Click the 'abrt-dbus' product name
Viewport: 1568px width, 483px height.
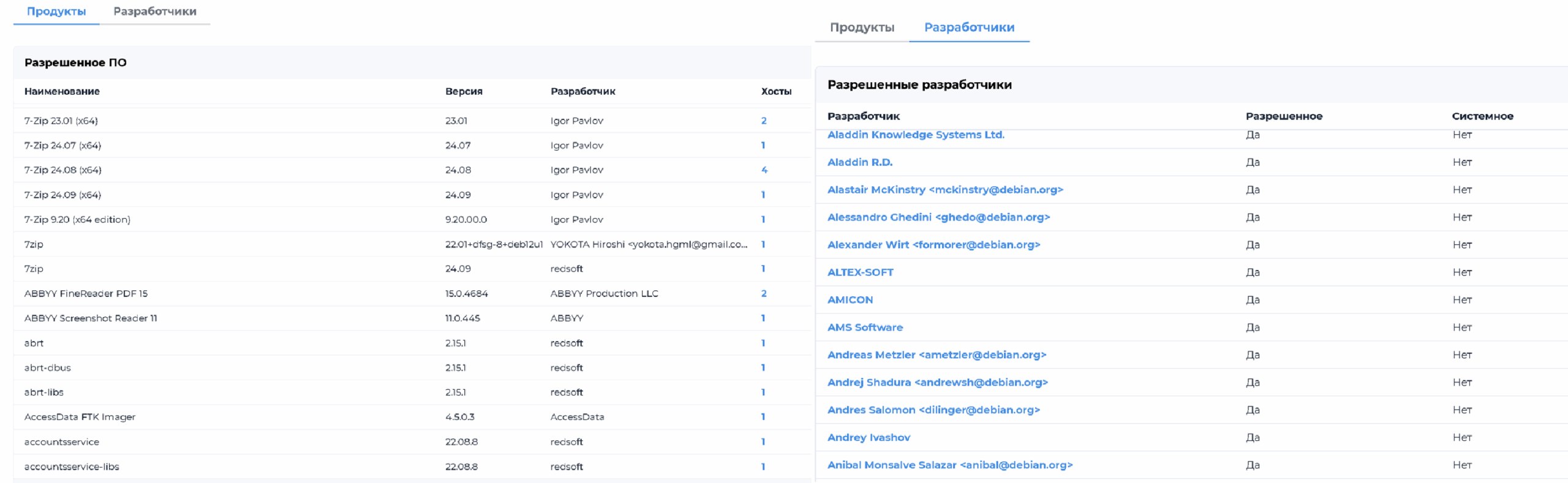tap(48, 368)
